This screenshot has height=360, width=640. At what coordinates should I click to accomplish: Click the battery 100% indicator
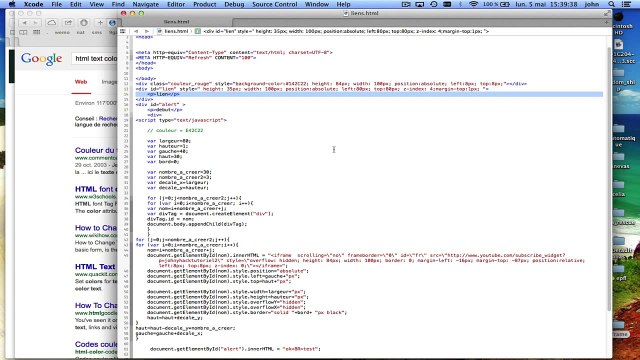point(496,4)
